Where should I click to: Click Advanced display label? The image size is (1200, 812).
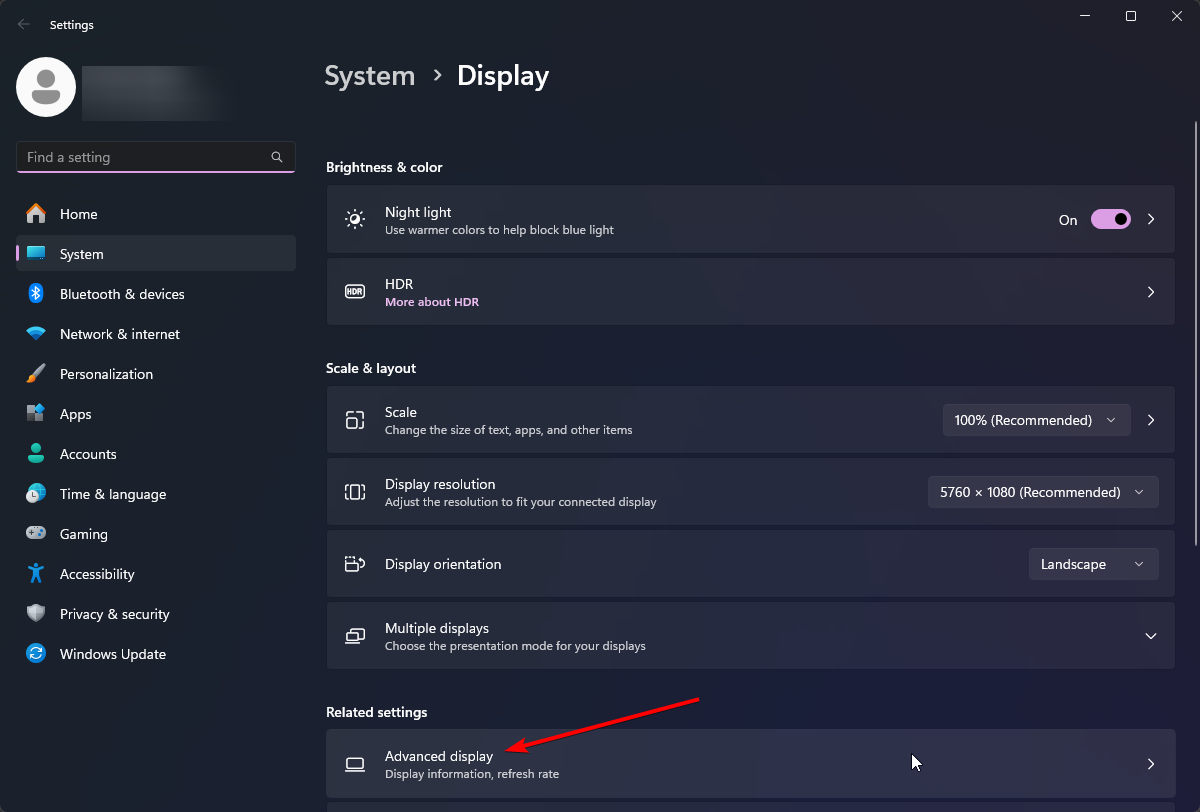click(439, 756)
